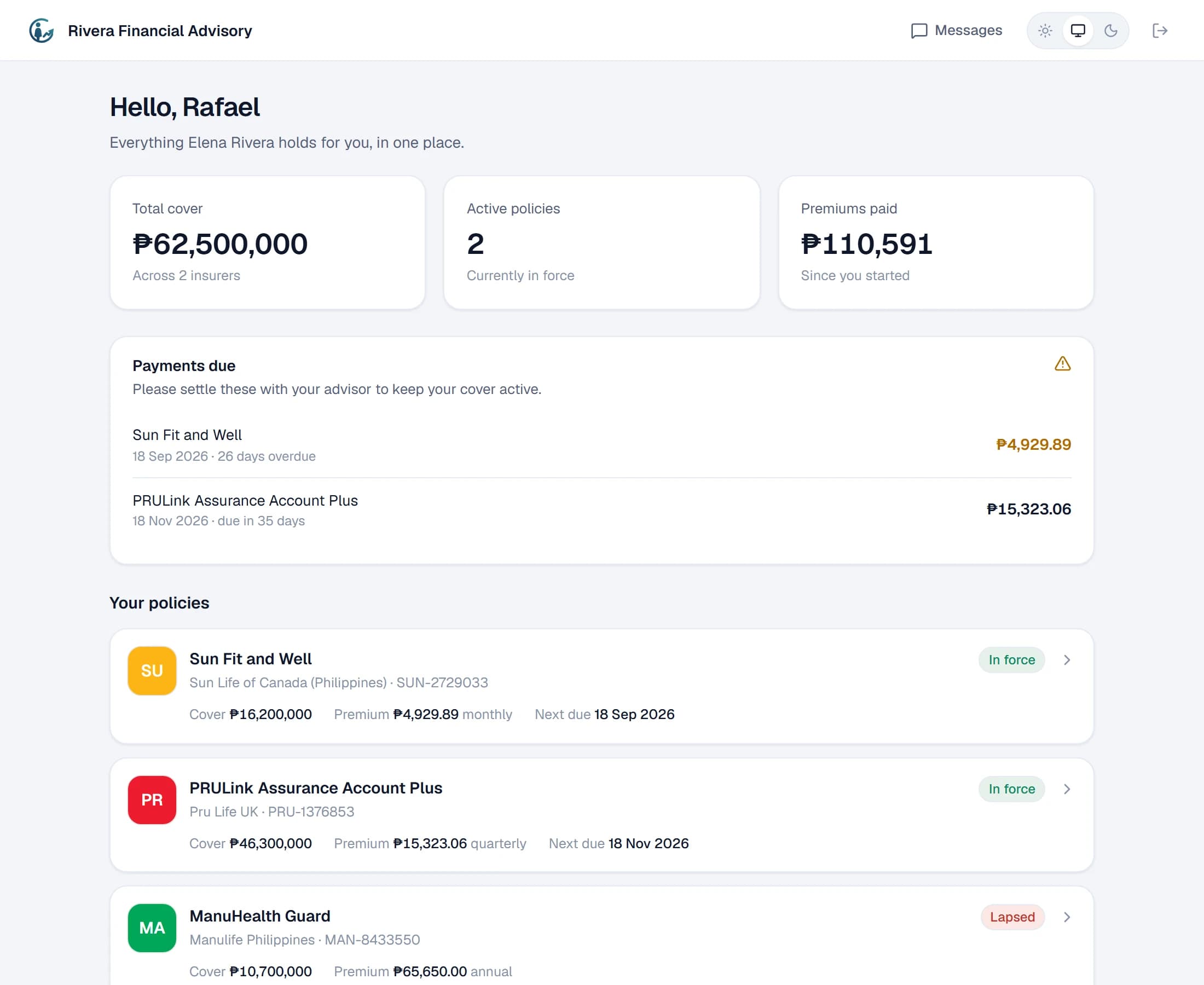Image resolution: width=1204 pixels, height=985 pixels.
Task: Click ₱62,500,000 total cover amount
Action: coord(220,244)
